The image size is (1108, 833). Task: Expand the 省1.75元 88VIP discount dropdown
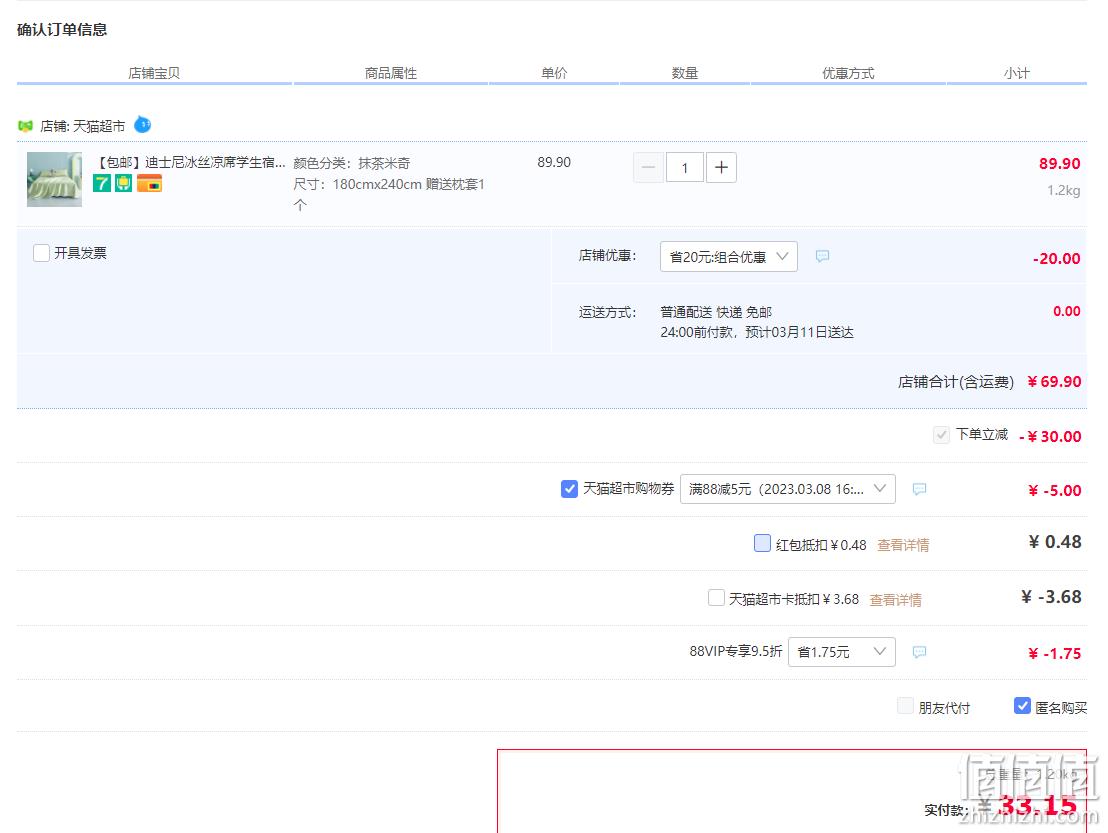click(x=842, y=651)
